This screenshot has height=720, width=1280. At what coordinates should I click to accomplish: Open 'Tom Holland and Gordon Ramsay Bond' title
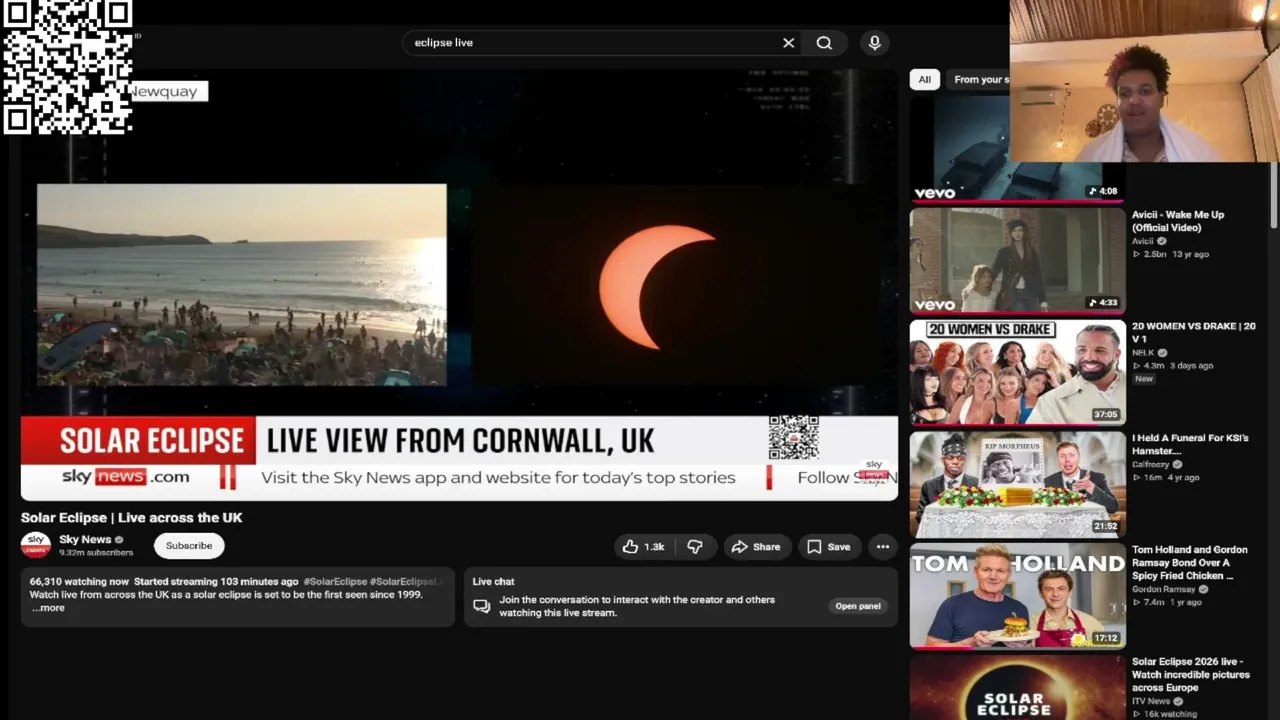coord(1190,563)
